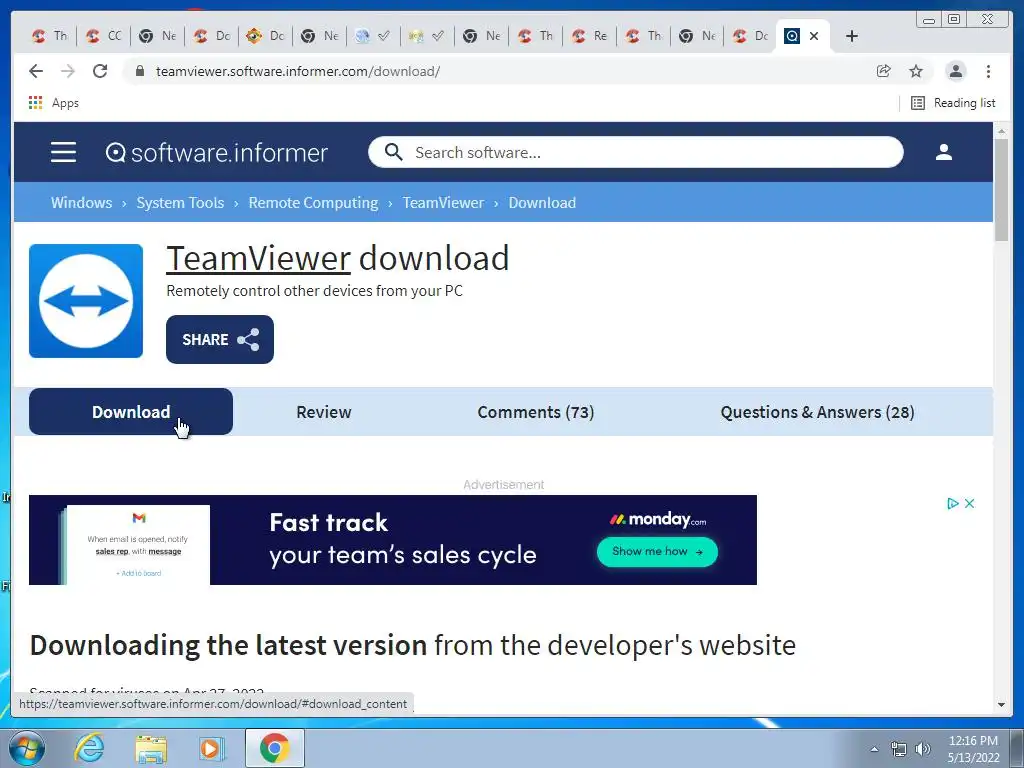The width and height of the screenshot is (1024, 768).
Task: Show hidden tray icons arrow
Action: click(x=874, y=749)
